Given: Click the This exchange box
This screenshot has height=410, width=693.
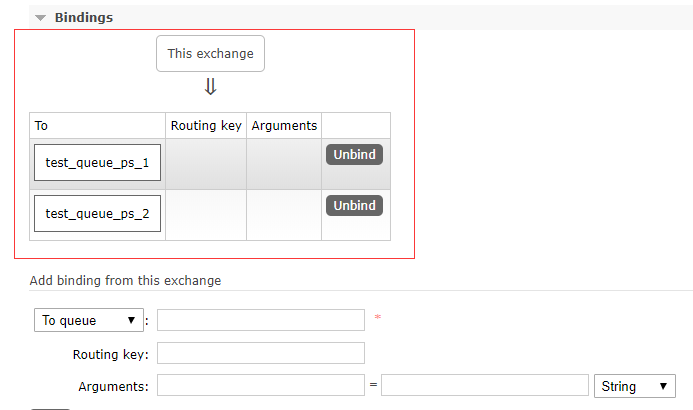Looking at the screenshot, I should [x=210, y=53].
